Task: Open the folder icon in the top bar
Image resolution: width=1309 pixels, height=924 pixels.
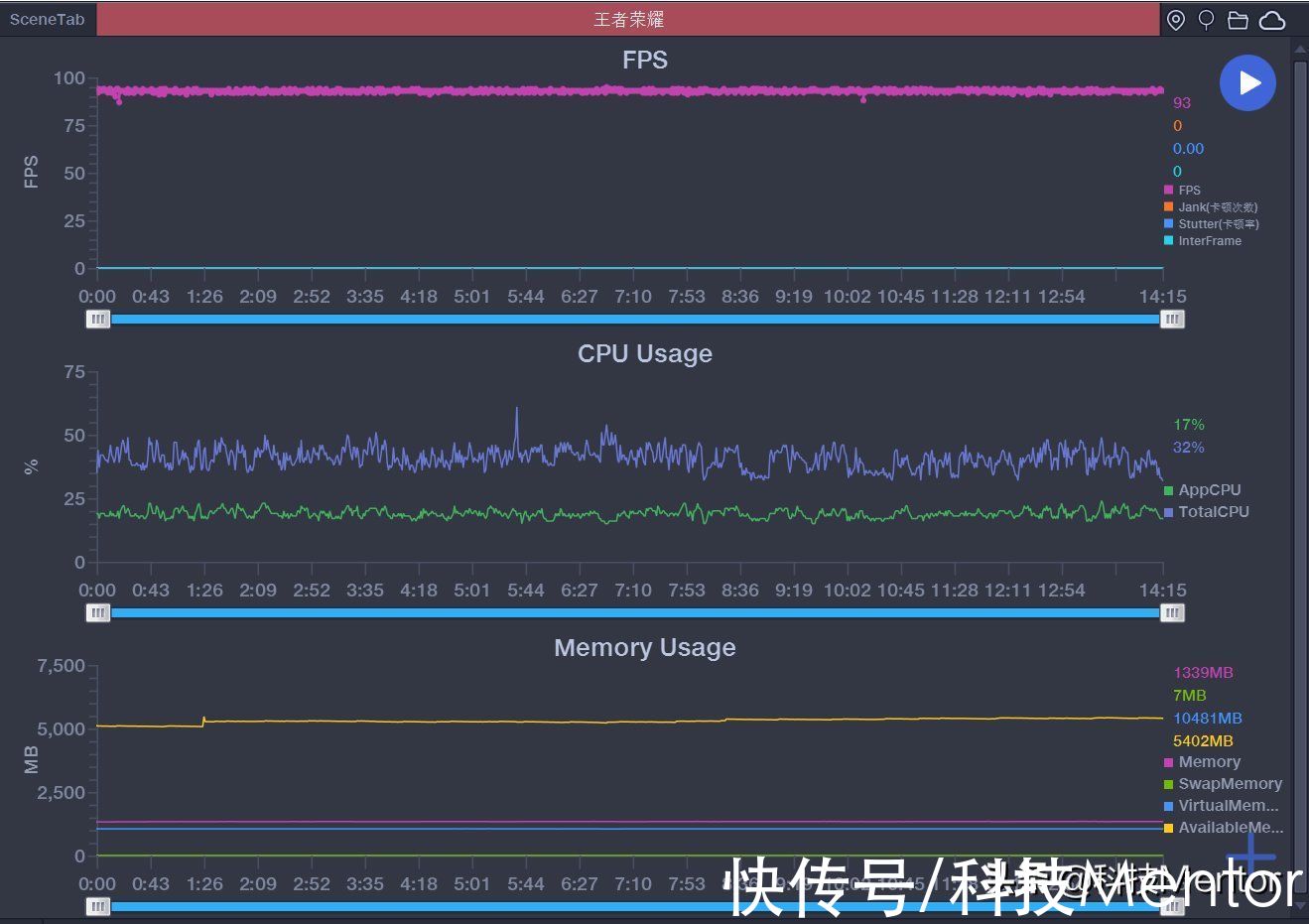Action: point(1238,20)
